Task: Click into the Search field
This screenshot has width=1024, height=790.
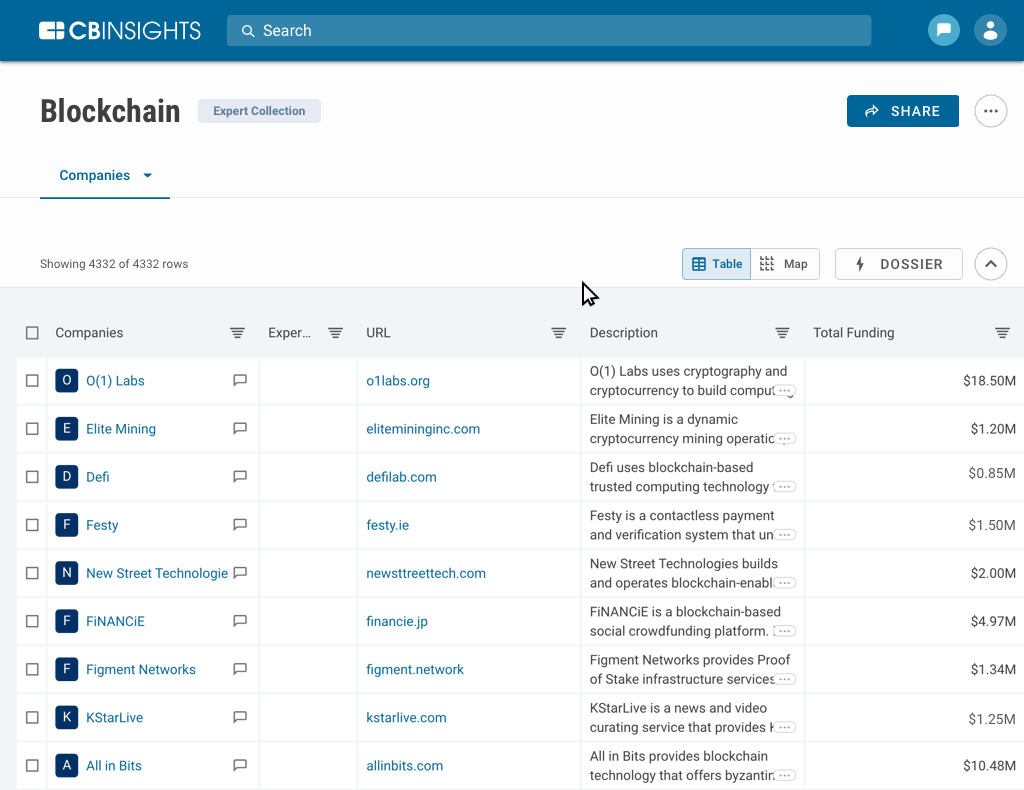Action: click(549, 31)
